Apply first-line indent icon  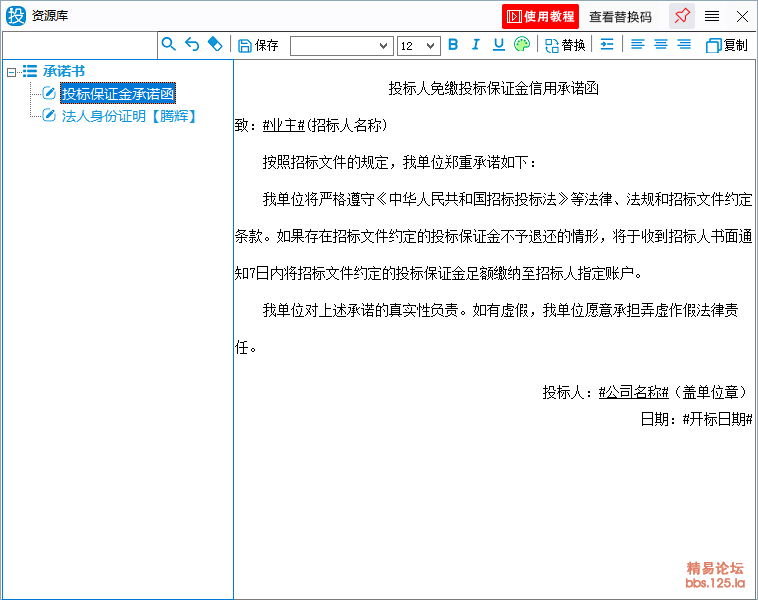point(607,44)
